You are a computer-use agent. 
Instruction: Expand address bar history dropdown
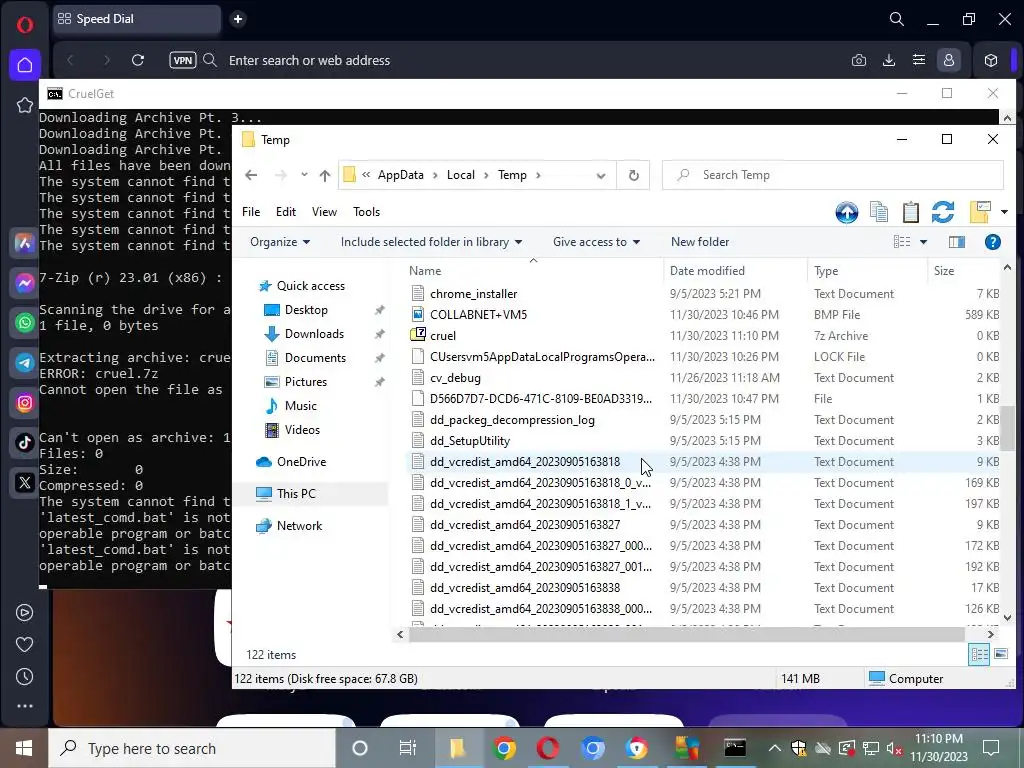pos(601,175)
